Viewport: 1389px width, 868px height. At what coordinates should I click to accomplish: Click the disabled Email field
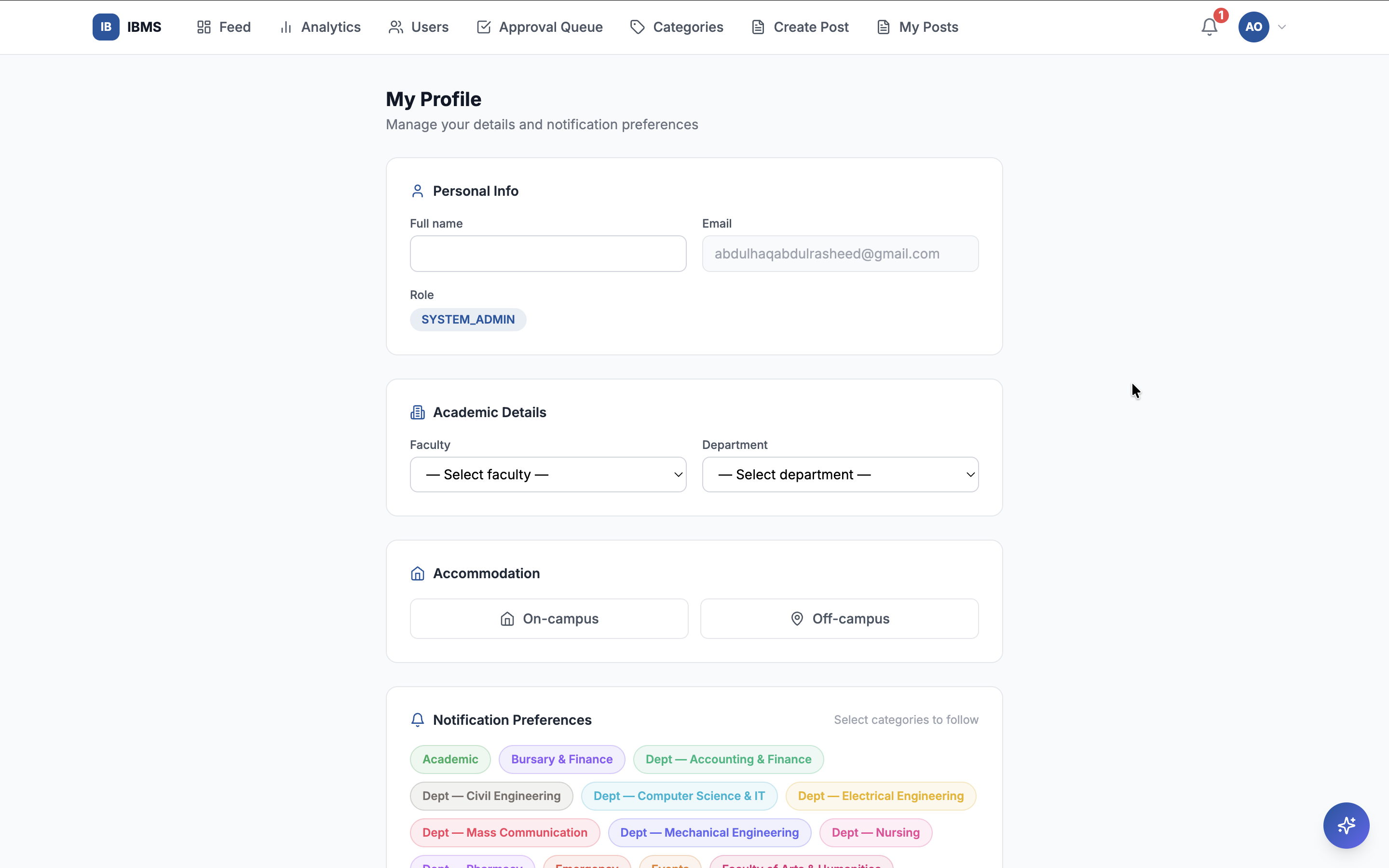pyautogui.click(x=840, y=253)
